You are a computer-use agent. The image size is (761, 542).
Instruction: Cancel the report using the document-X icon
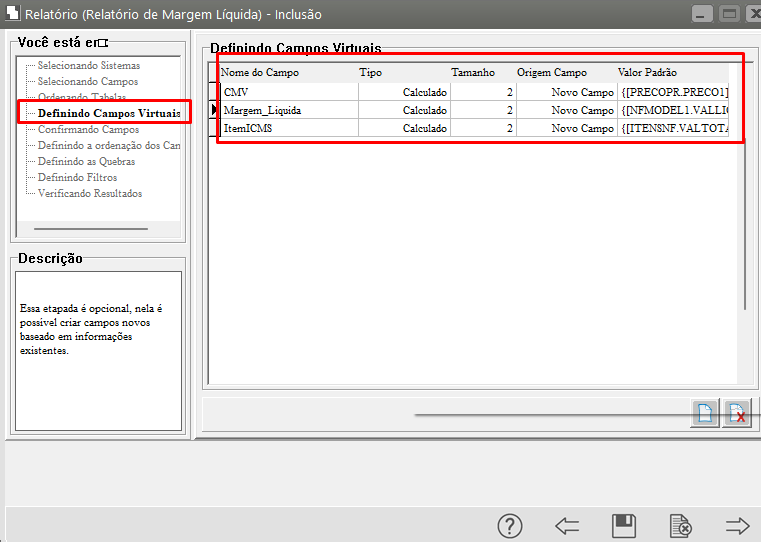click(x=680, y=525)
